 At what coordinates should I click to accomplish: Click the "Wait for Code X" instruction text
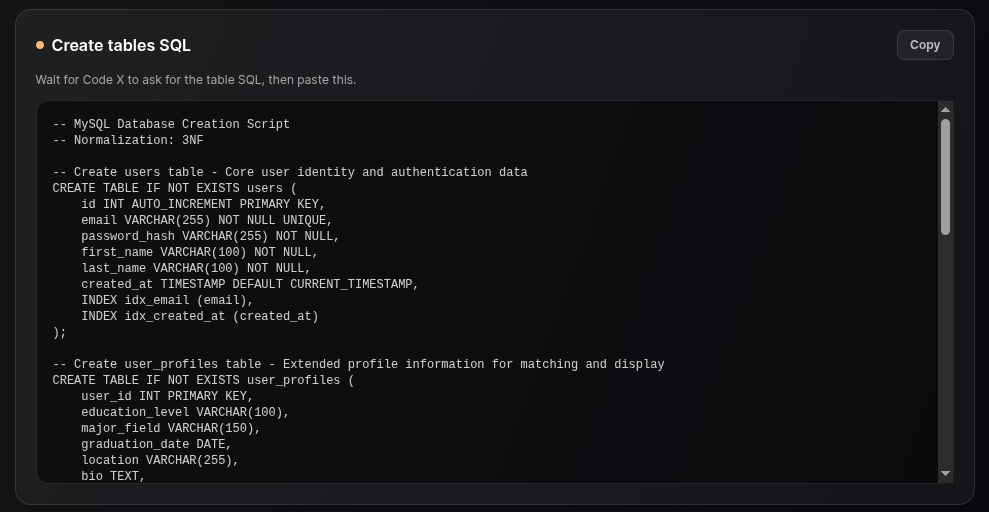tap(195, 79)
